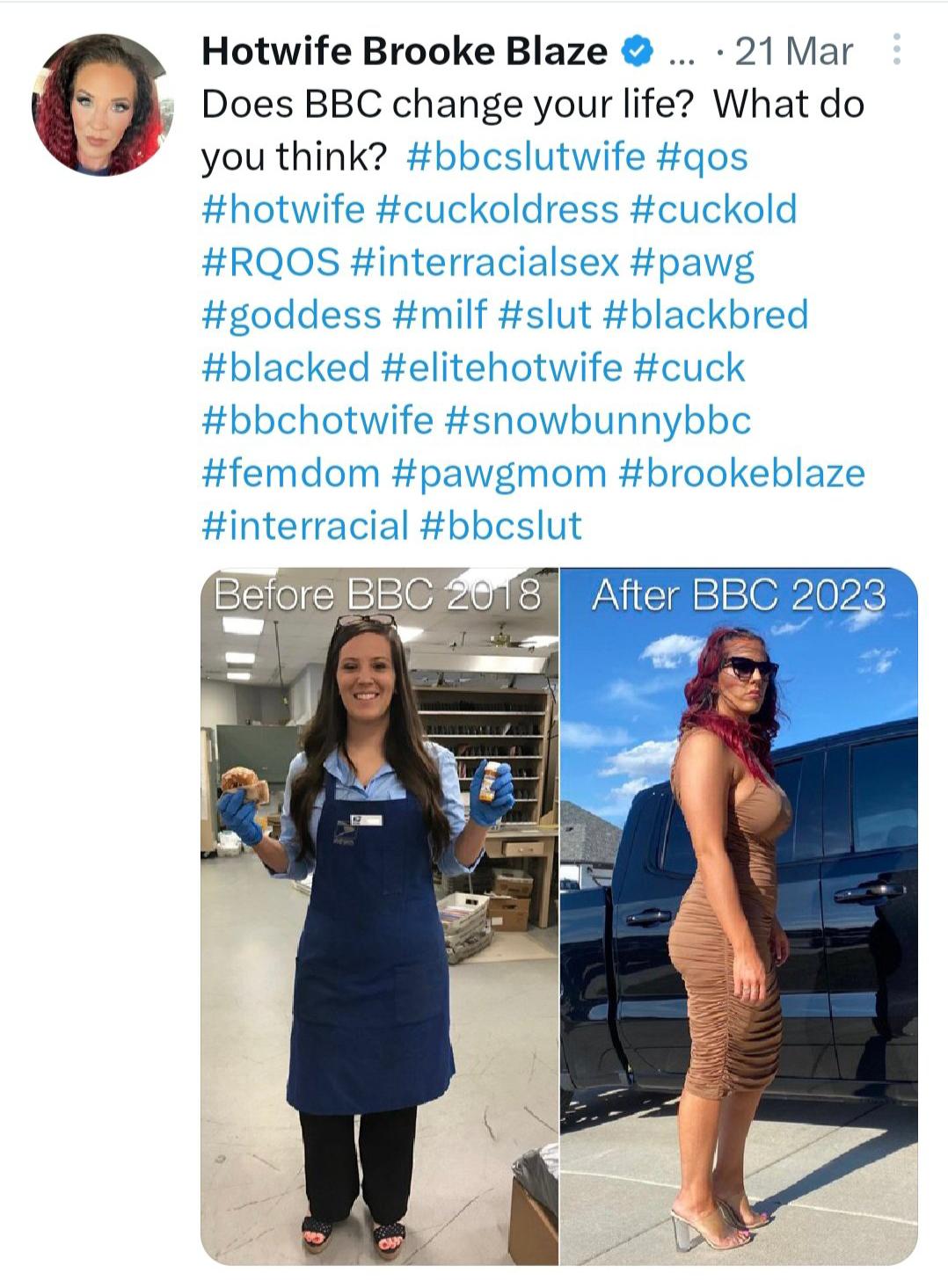
Task: Click the blue verified checkmark badge
Action: (636, 52)
